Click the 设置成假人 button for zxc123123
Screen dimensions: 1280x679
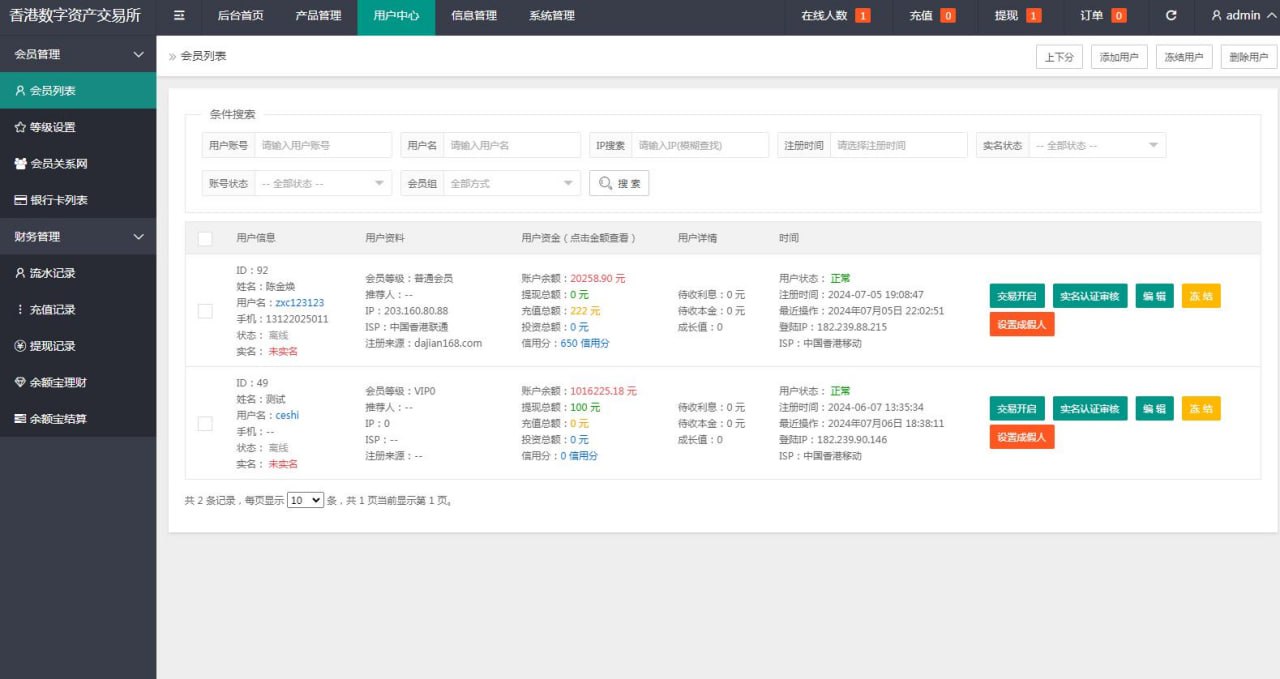1021,324
